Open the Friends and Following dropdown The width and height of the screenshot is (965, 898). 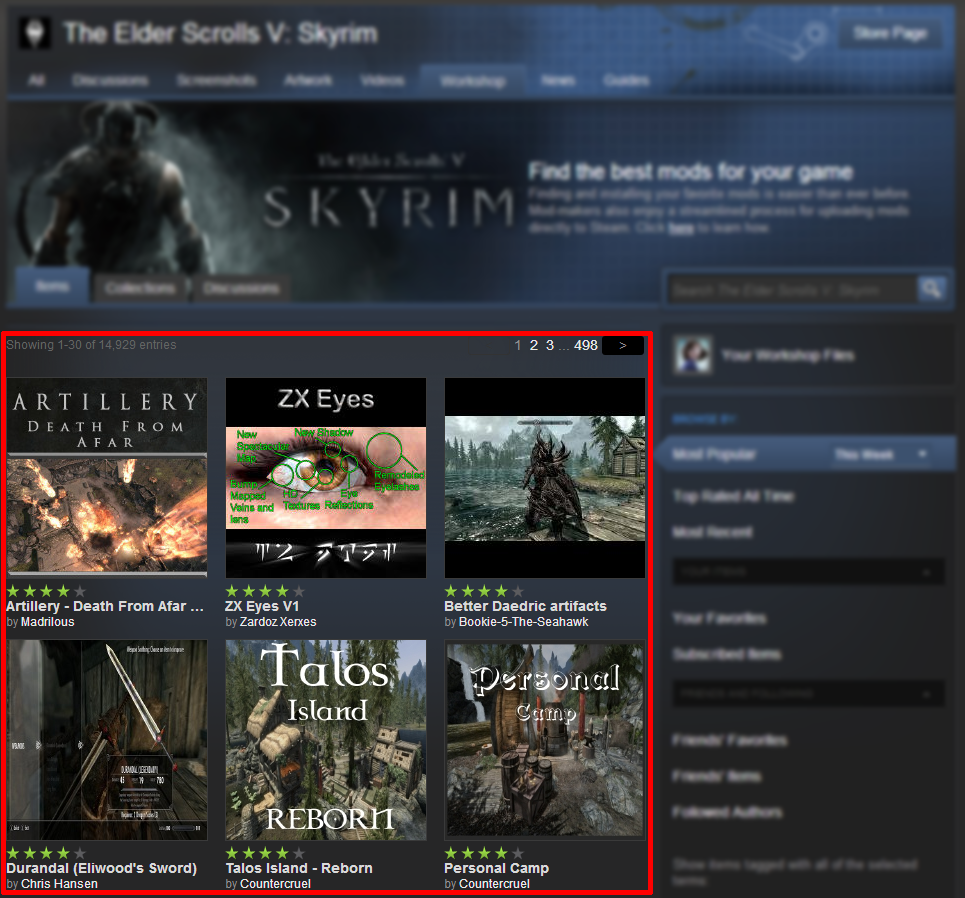808,694
